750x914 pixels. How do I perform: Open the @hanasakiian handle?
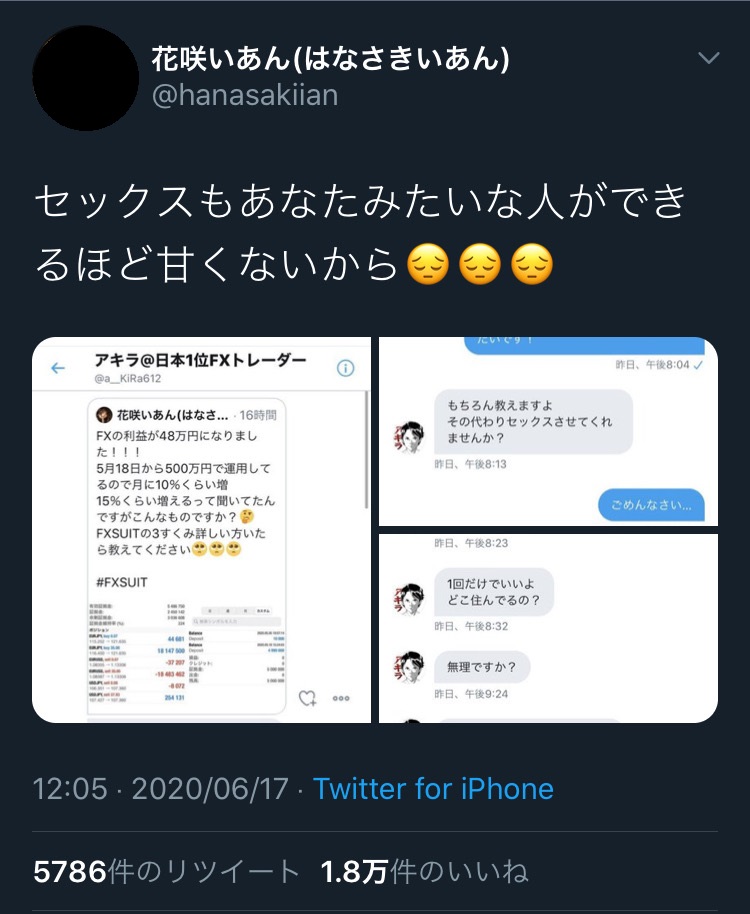click(245, 95)
